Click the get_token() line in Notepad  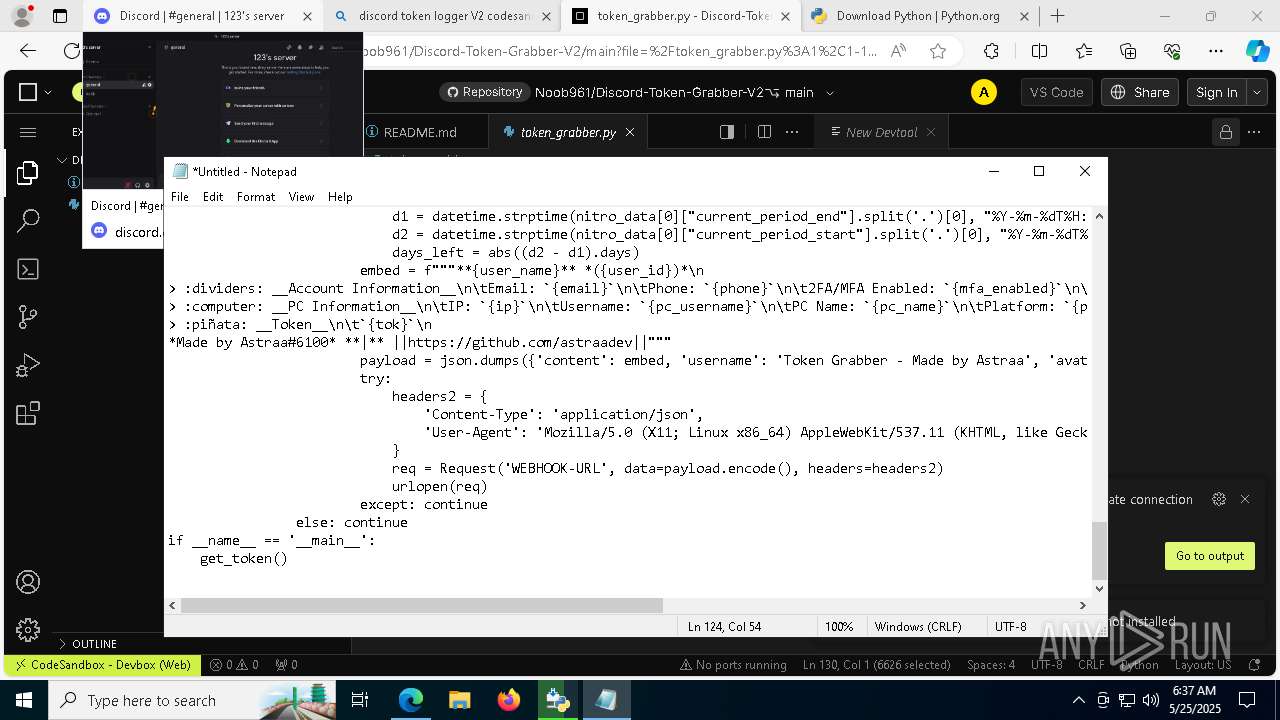(243, 558)
